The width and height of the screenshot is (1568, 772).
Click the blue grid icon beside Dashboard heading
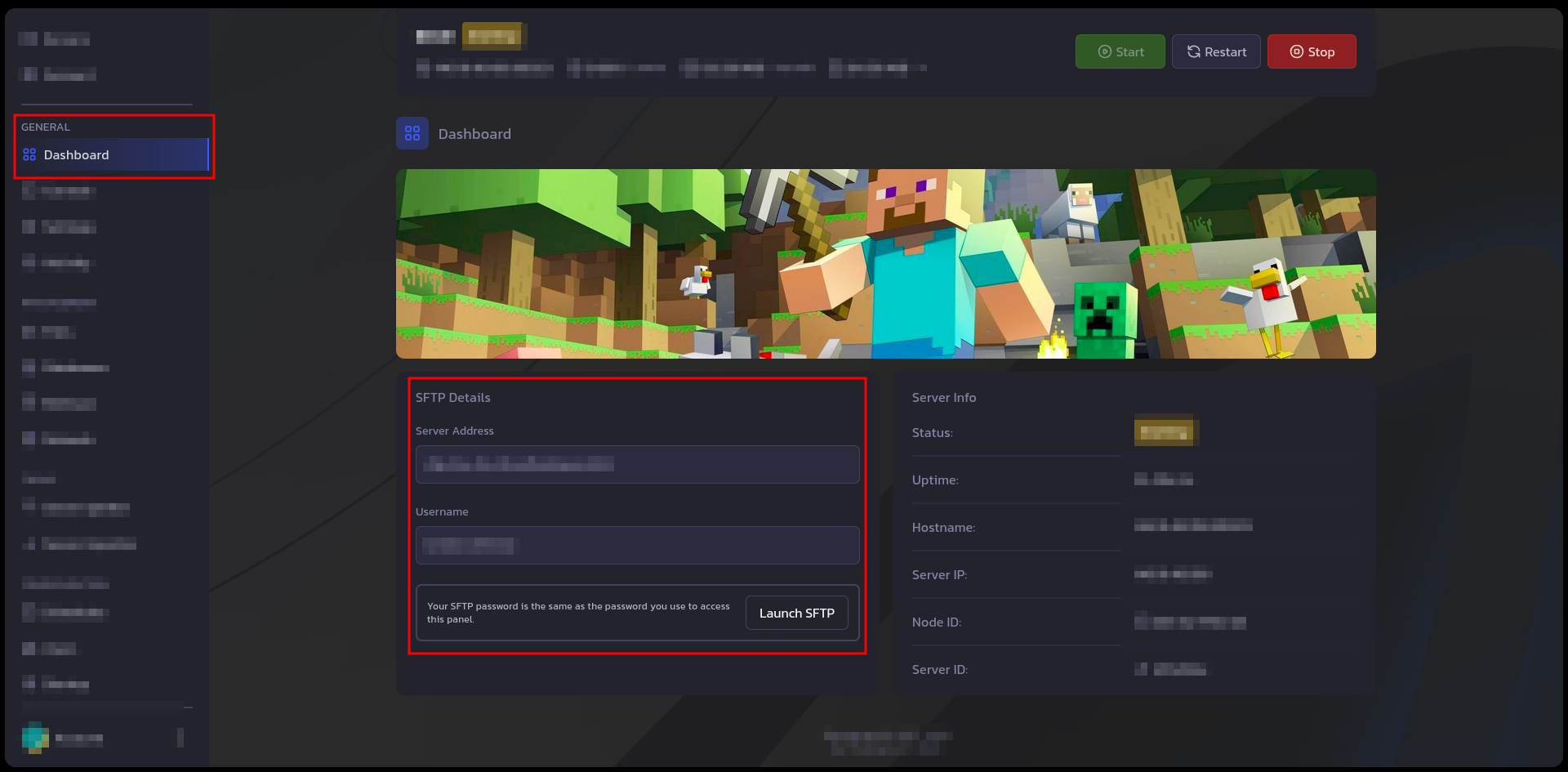tap(412, 133)
